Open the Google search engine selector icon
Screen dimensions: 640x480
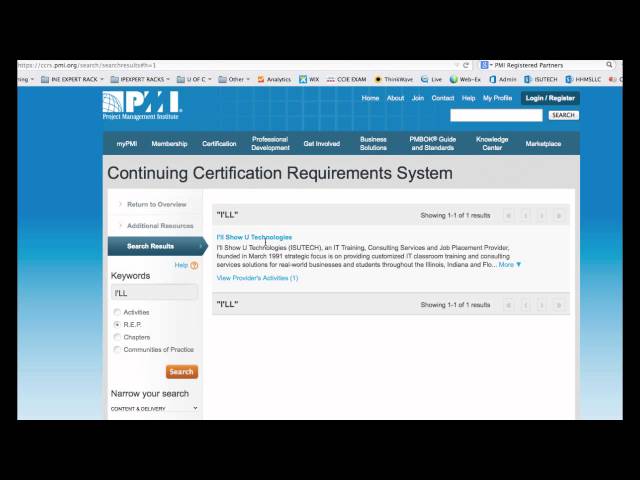coord(484,65)
